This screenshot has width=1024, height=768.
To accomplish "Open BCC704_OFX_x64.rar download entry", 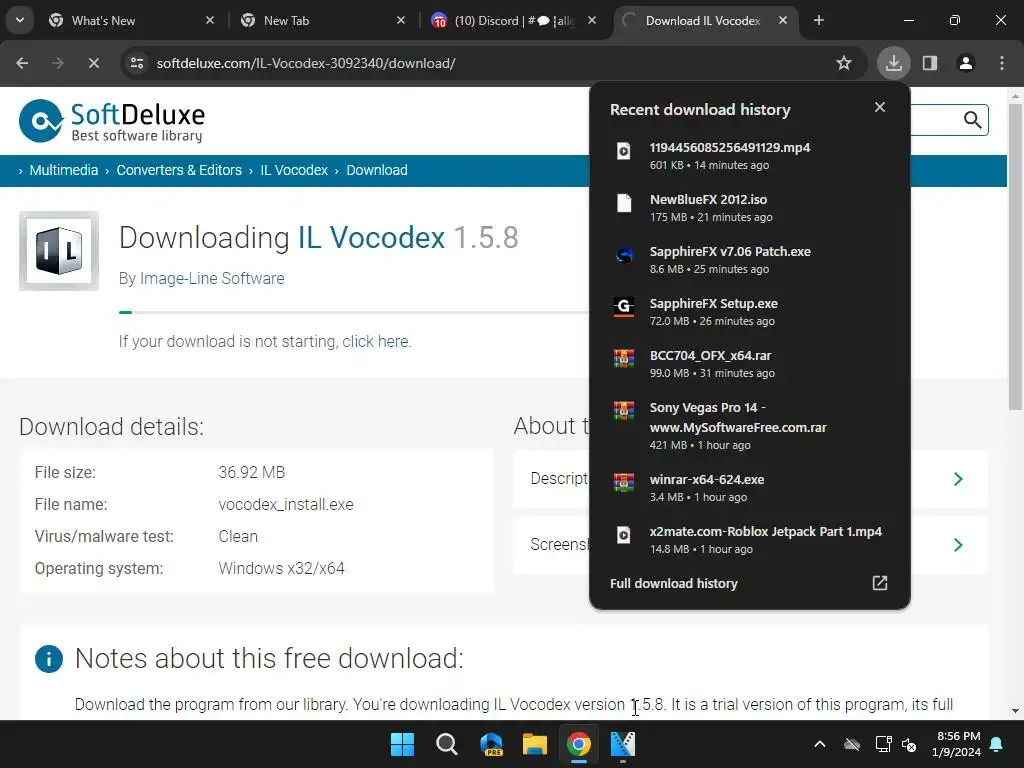I will click(x=750, y=364).
